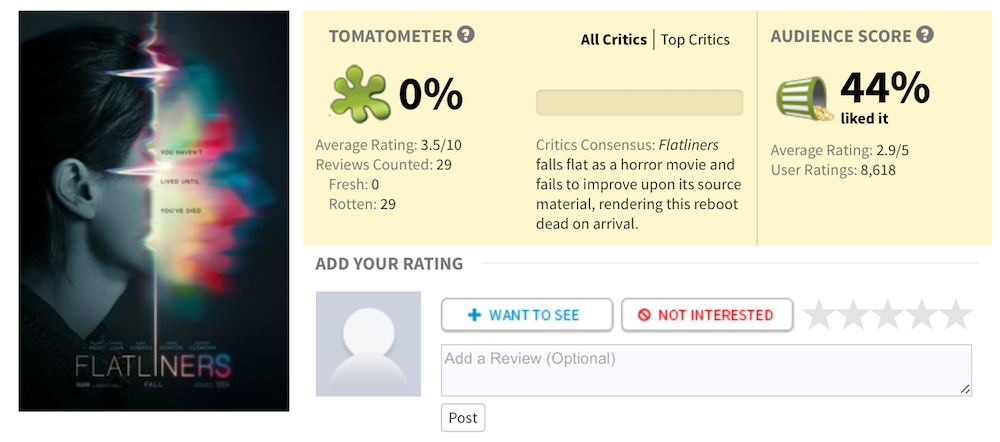1000x442 pixels.
Task: Click the empty Tomatometer score bar
Action: tap(639, 103)
